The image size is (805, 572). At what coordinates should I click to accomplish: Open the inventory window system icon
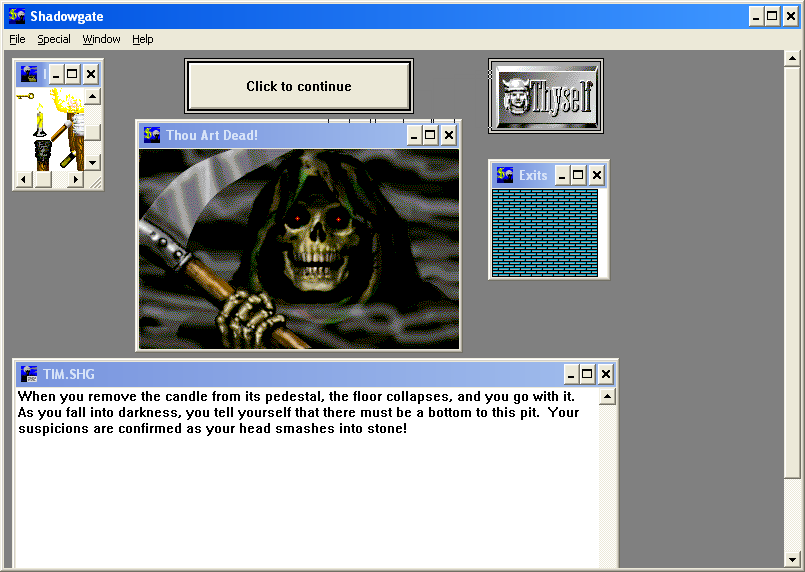pos(29,74)
